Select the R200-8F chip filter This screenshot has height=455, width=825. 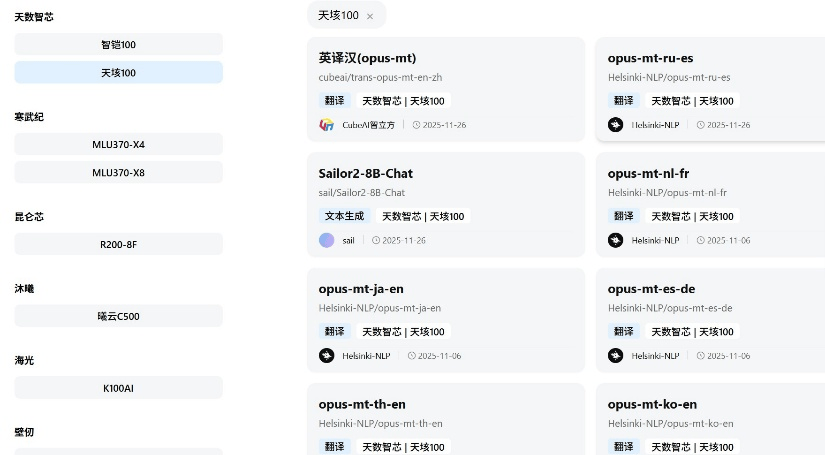pos(118,244)
